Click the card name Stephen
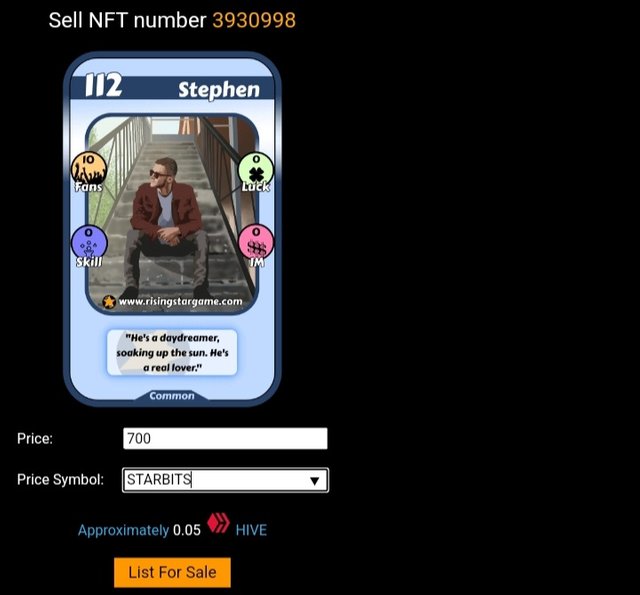Viewport: 640px width, 595px height. tap(219, 90)
